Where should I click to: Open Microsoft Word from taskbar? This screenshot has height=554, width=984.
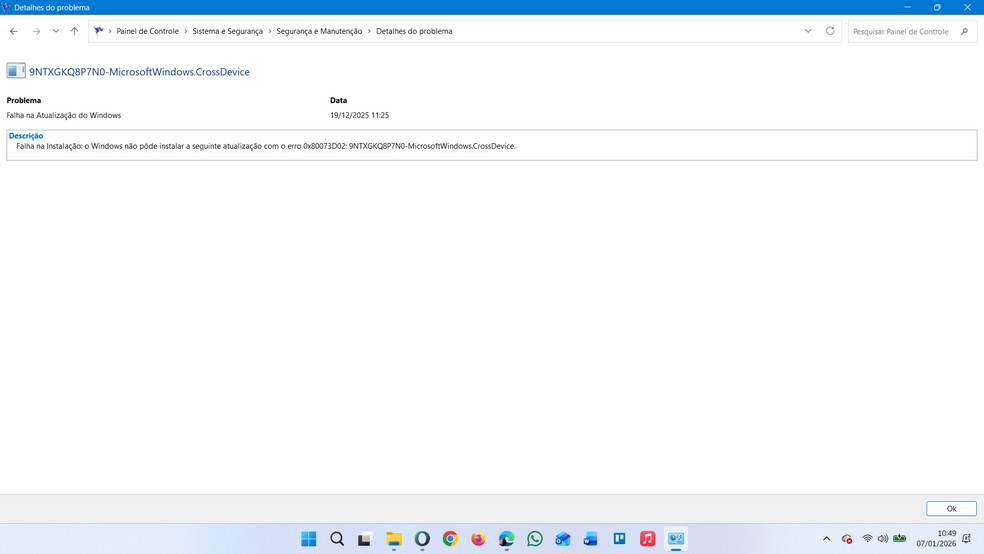click(x=591, y=539)
